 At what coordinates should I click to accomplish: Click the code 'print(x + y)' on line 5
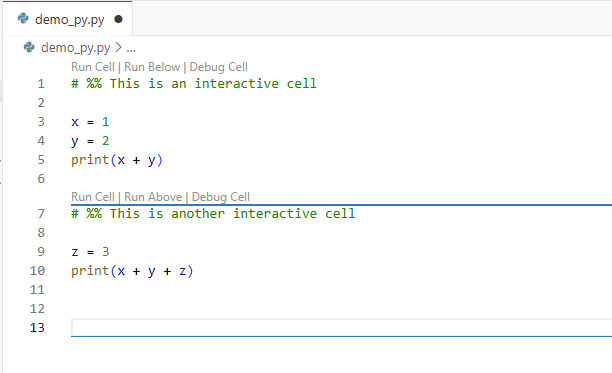click(x=117, y=160)
